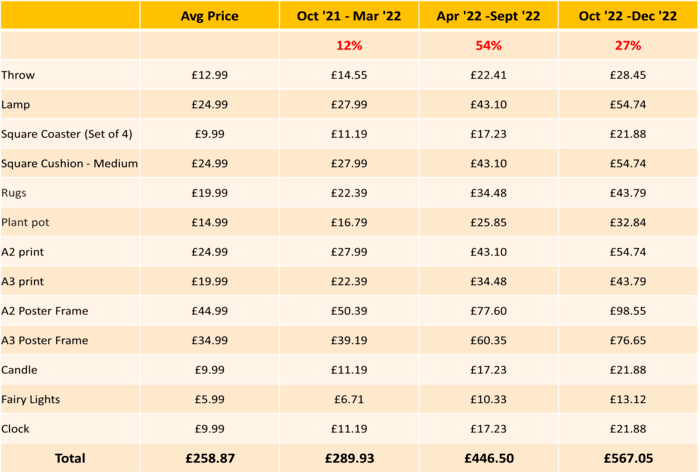Select the red 12% cell
The height and width of the screenshot is (475, 700).
pyautogui.click(x=349, y=45)
